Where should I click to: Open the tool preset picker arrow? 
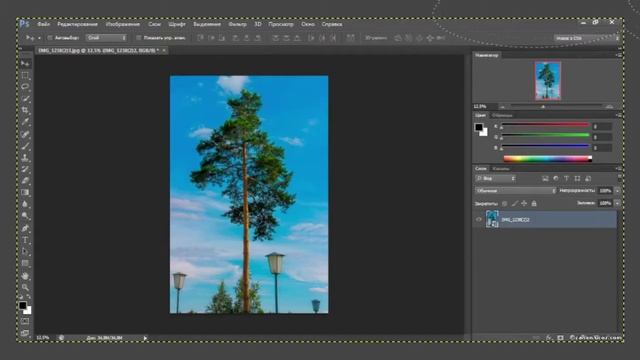coord(39,38)
